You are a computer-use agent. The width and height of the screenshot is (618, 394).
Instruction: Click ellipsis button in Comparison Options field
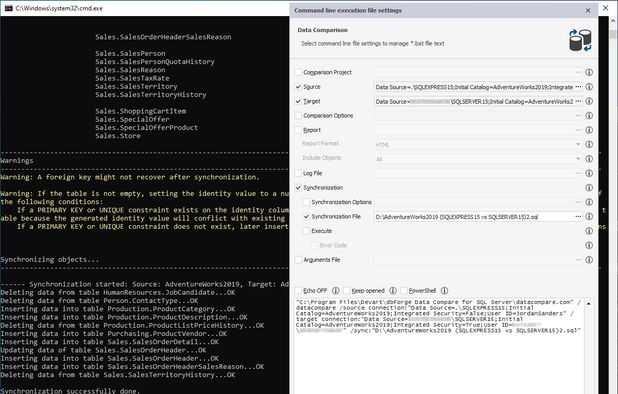point(578,115)
